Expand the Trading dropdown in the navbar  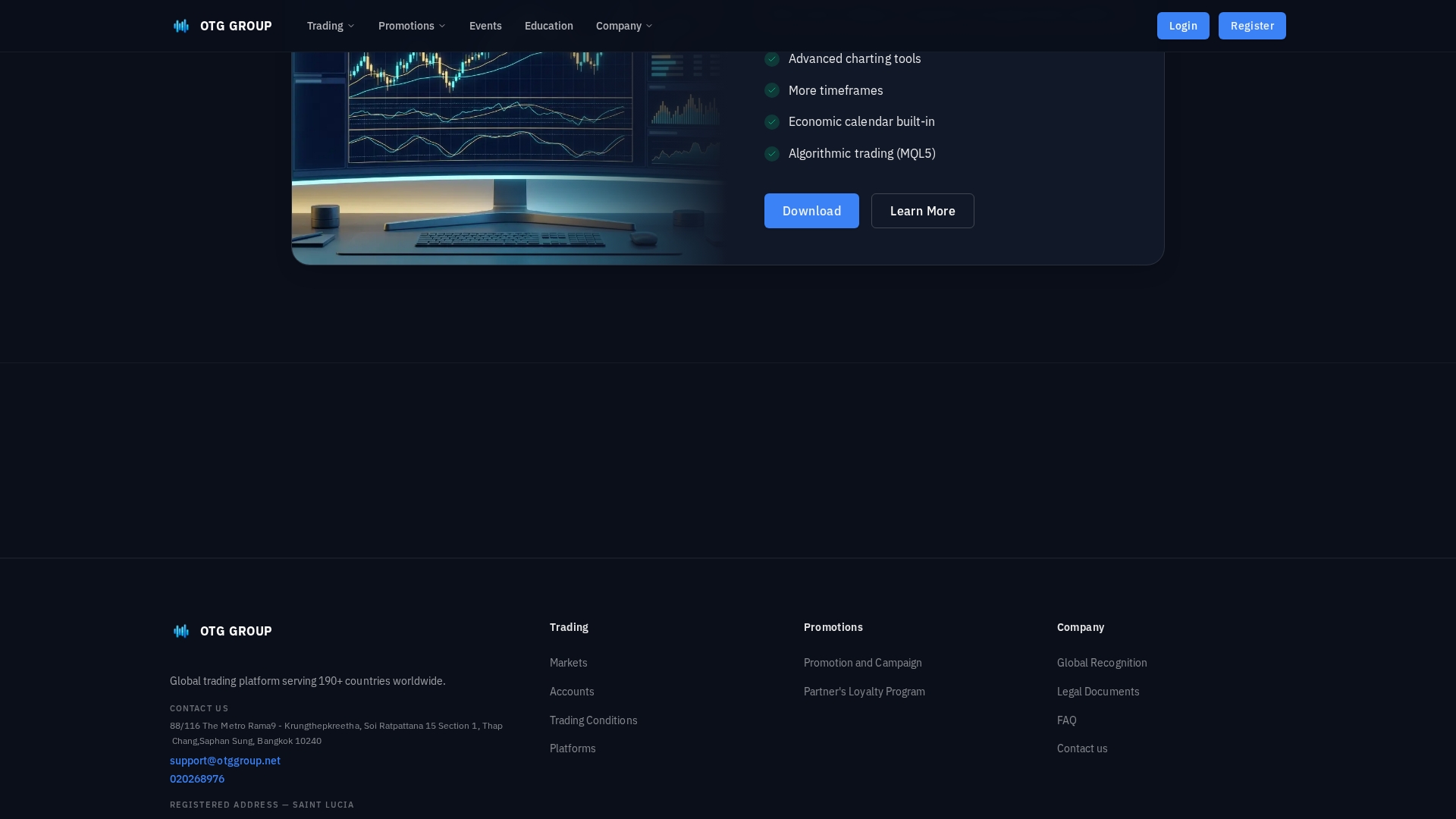pos(331,26)
